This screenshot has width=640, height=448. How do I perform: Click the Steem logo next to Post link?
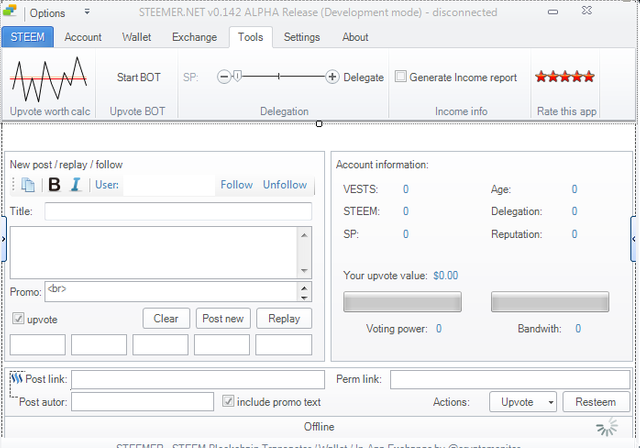[x=17, y=379]
